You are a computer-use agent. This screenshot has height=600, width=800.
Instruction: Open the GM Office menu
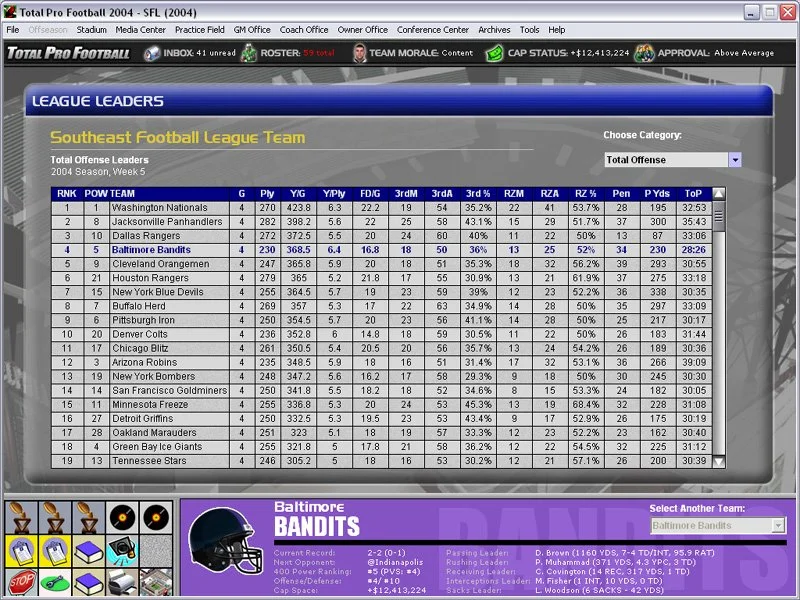pyautogui.click(x=253, y=29)
